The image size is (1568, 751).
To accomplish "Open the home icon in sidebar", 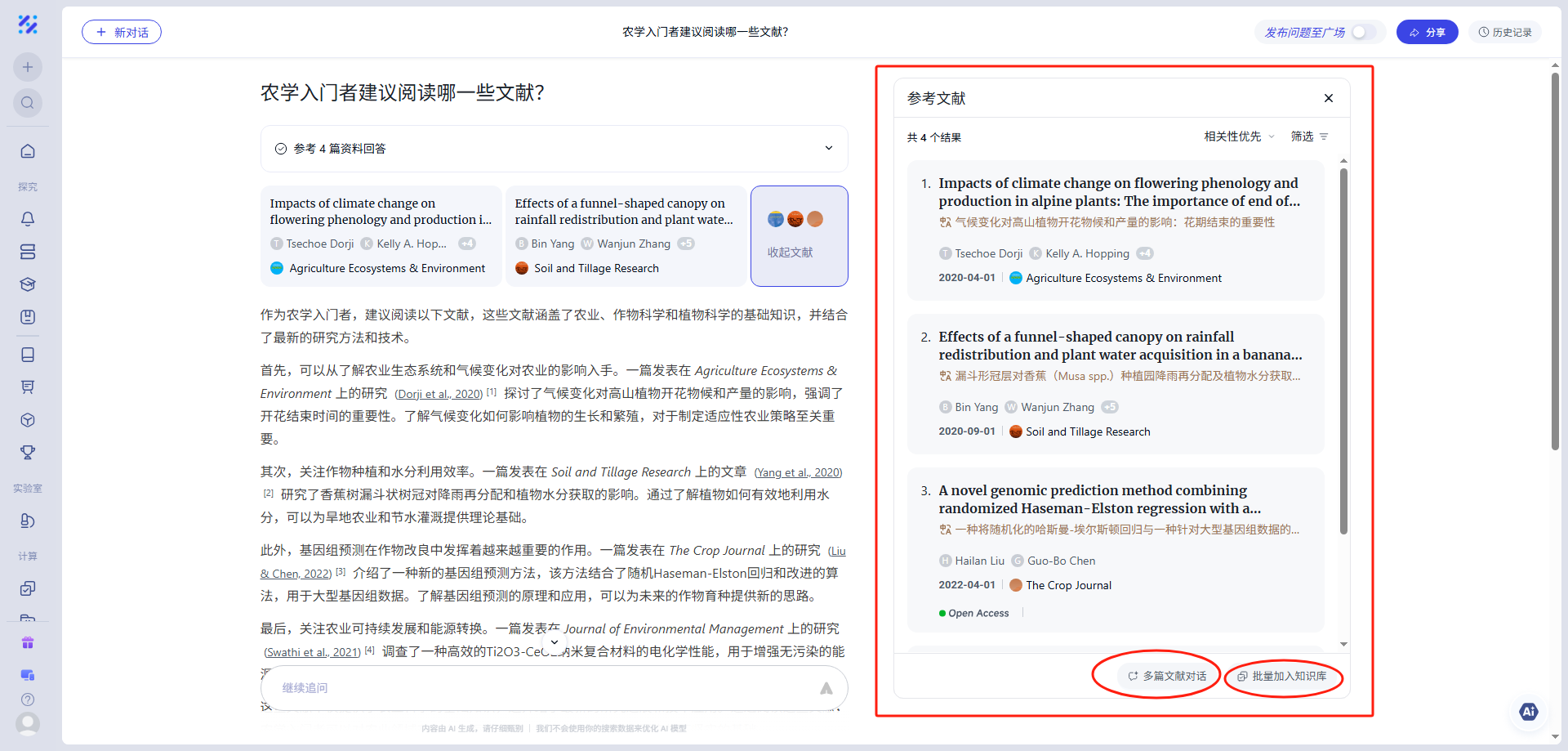I will pyautogui.click(x=28, y=151).
